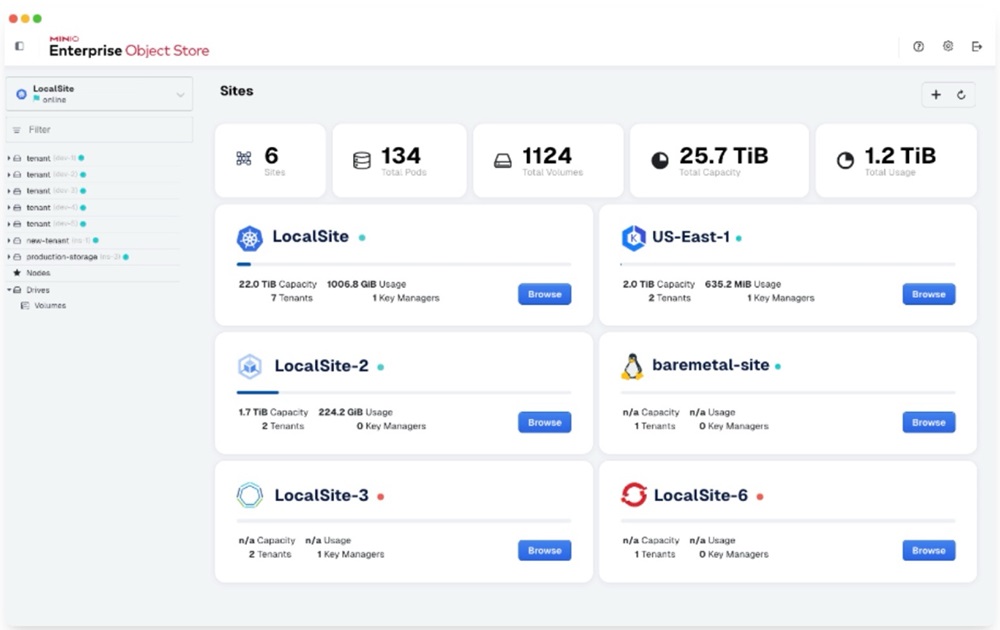Click the US-East-1 usage progress bar
This screenshot has height=630, width=1000.
coord(788,264)
